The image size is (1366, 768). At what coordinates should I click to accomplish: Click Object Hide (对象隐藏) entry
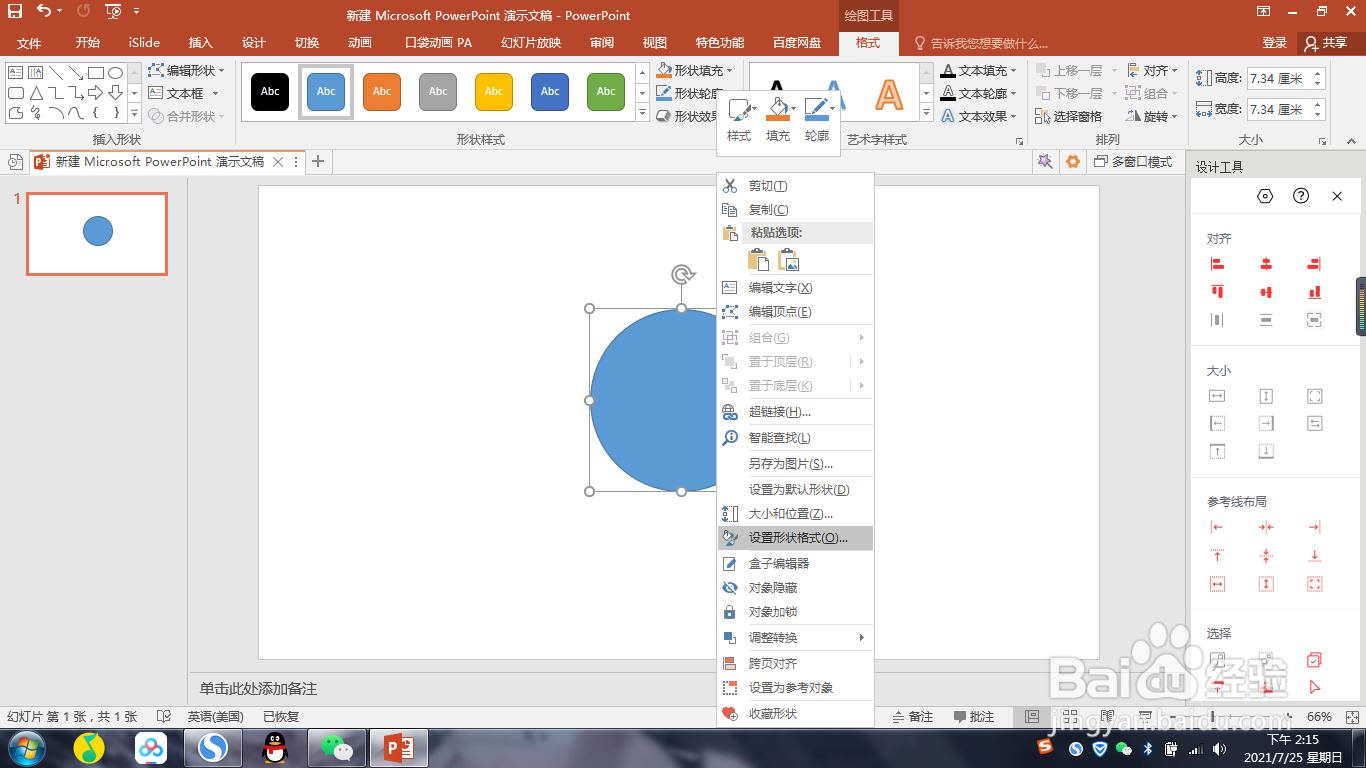click(x=796, y=588)
